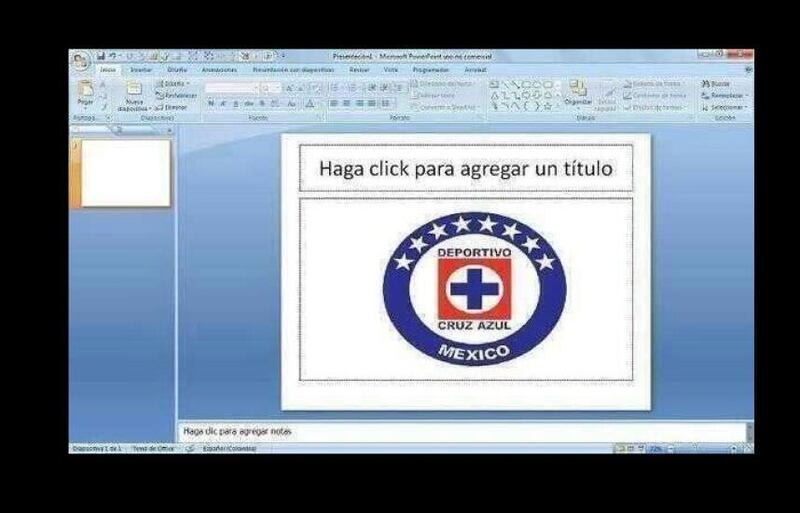The height and width of the screenshot is (513, 800).
Task: Undo the last action in quick access toolbar
Action: pos(112,56)
